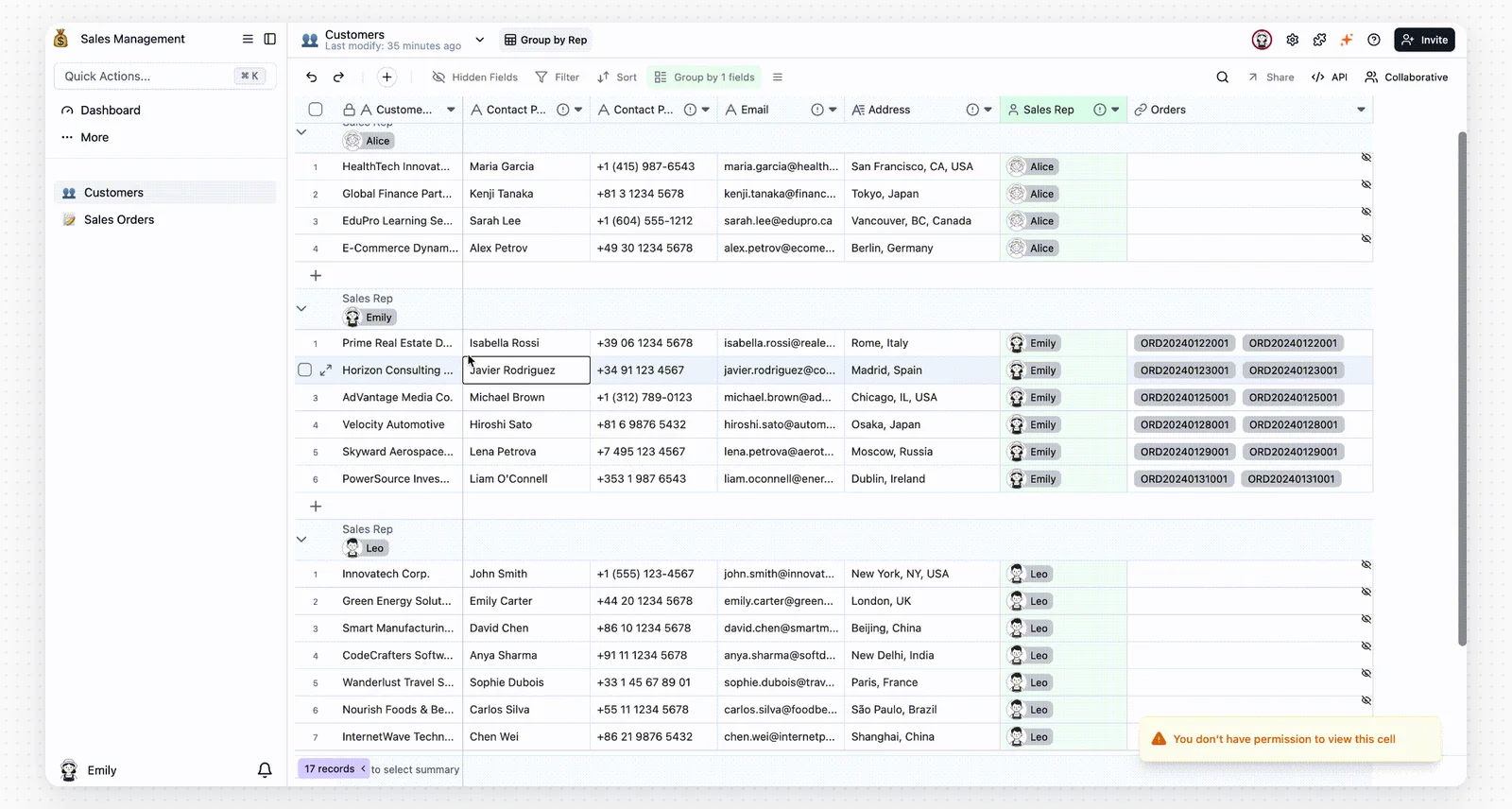Check the Horizon Consulting row checkbox
This screenshot has height=809, width=1512.
(304, 370)
